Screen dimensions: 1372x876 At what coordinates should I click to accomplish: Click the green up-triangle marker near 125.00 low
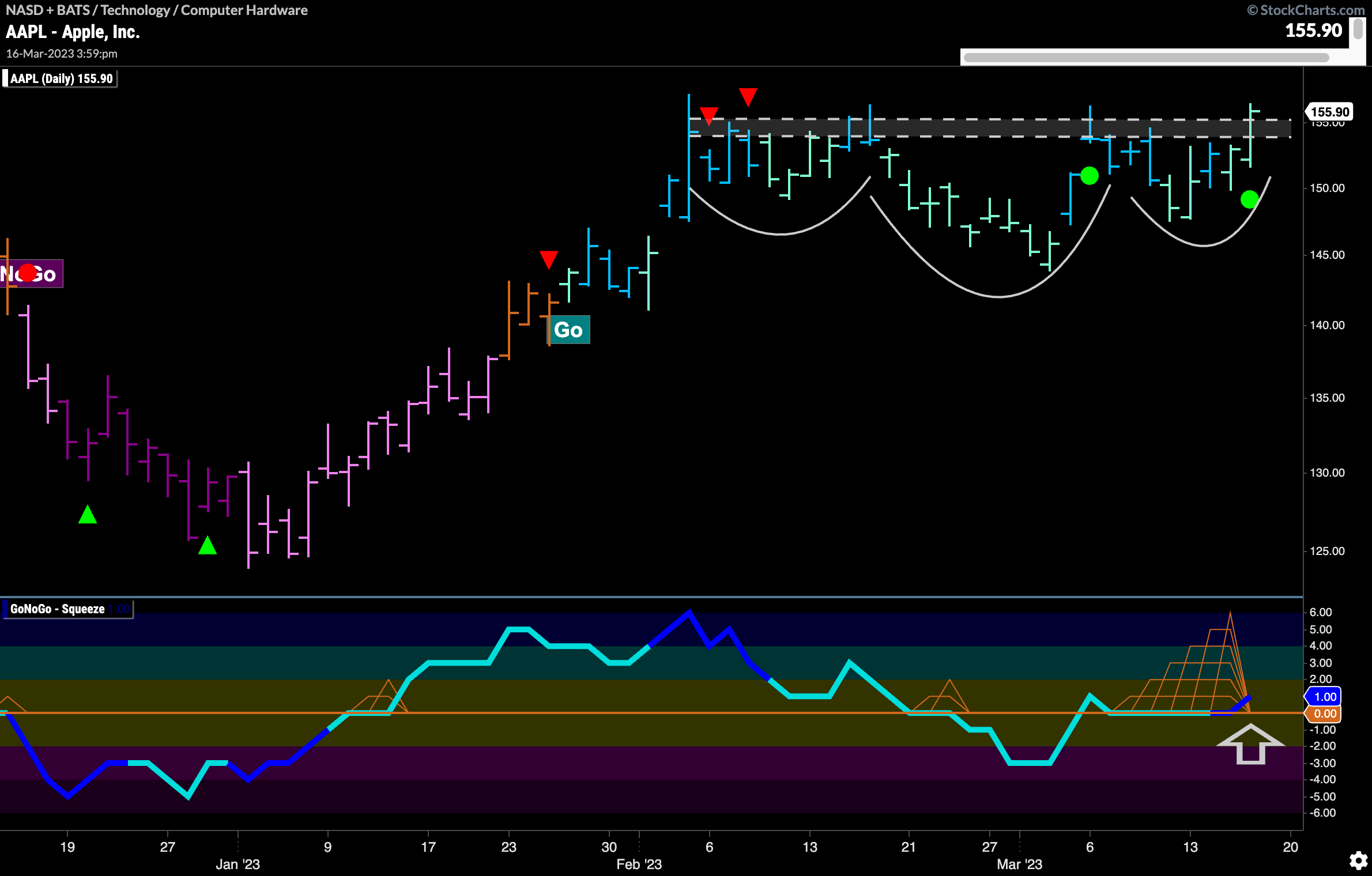(208, 545)
